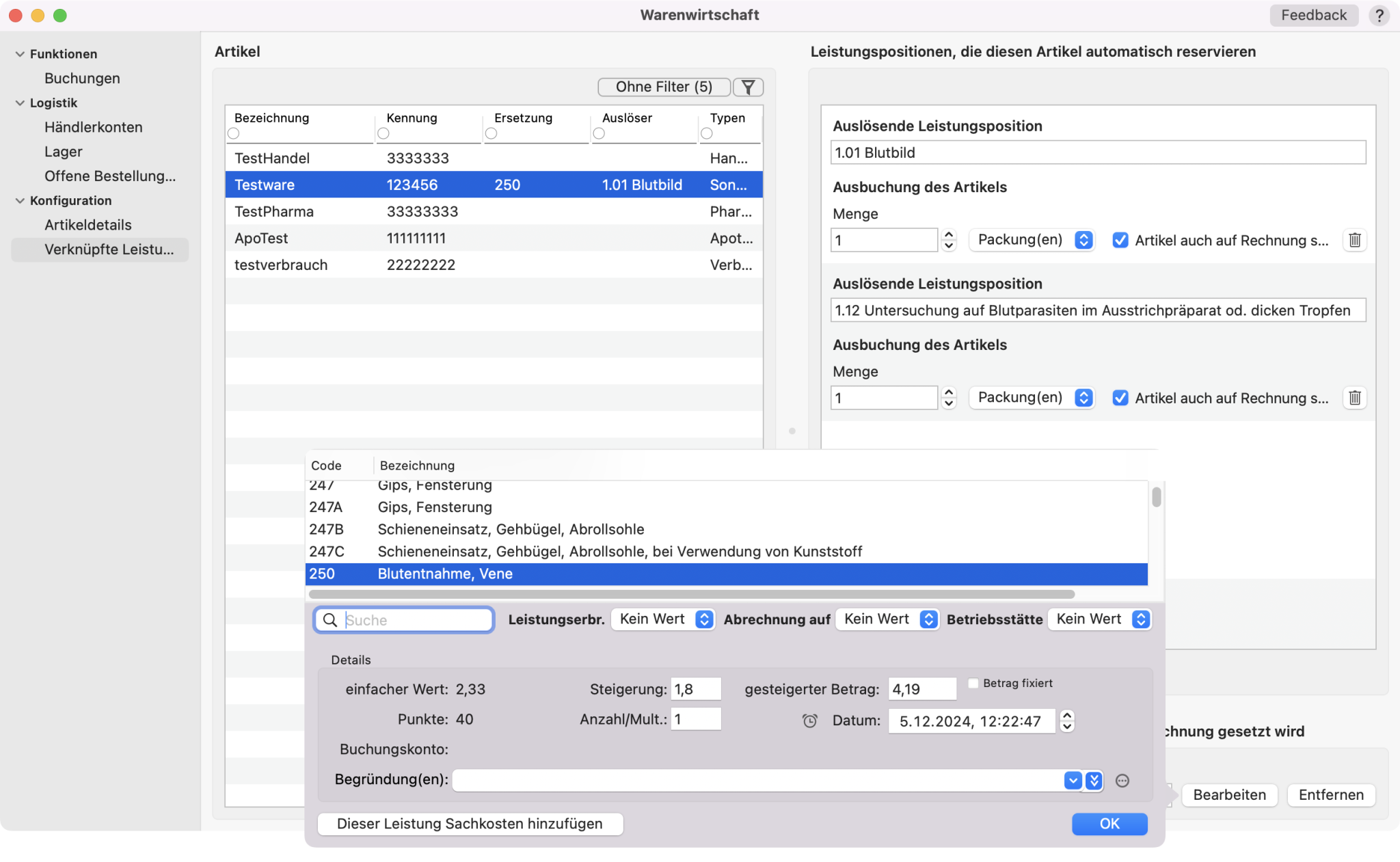Increase first Menge using stepper

pyautogui.click(x=949, y=234)
